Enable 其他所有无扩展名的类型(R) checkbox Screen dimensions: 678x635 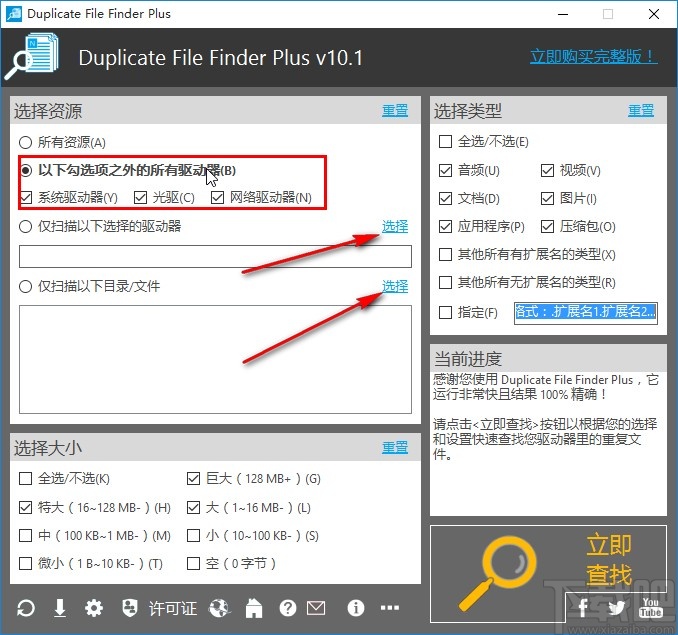pos(445,282)
